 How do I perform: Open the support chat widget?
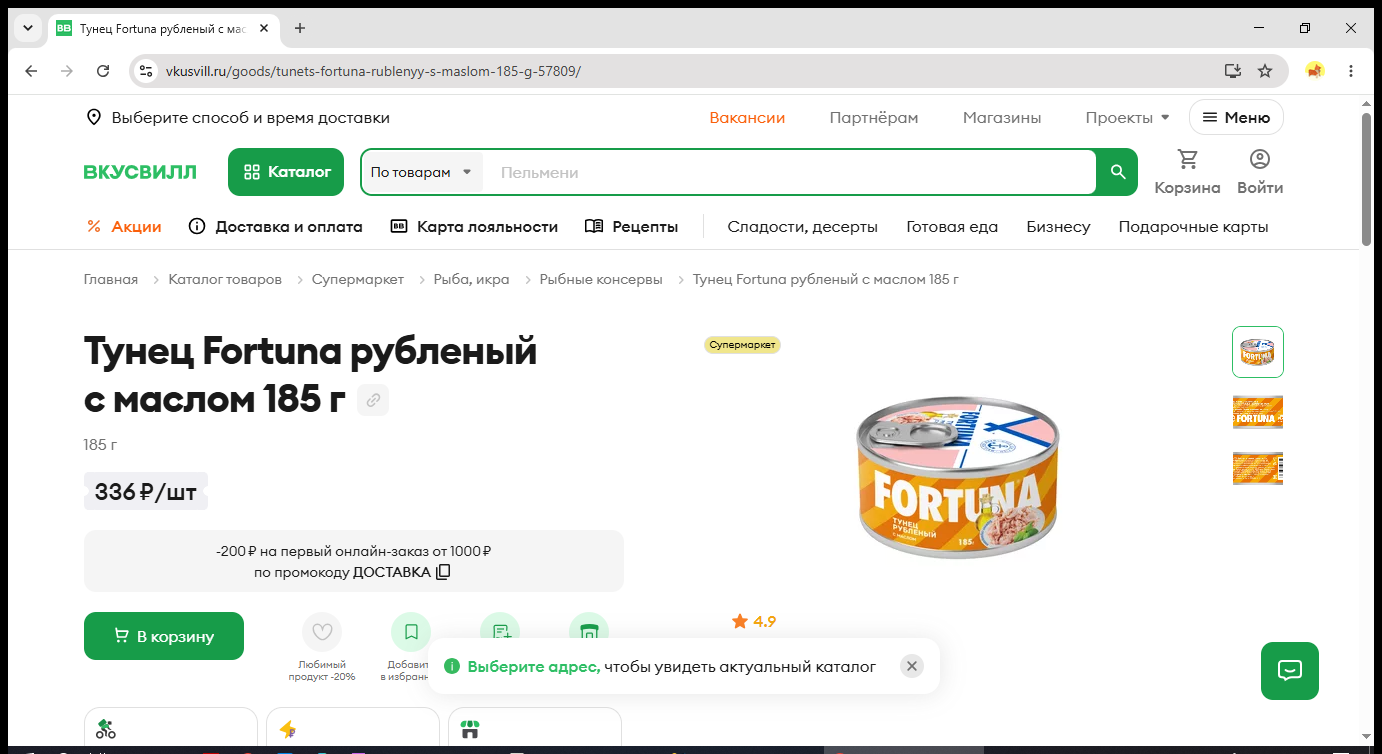coord(1290,671)
